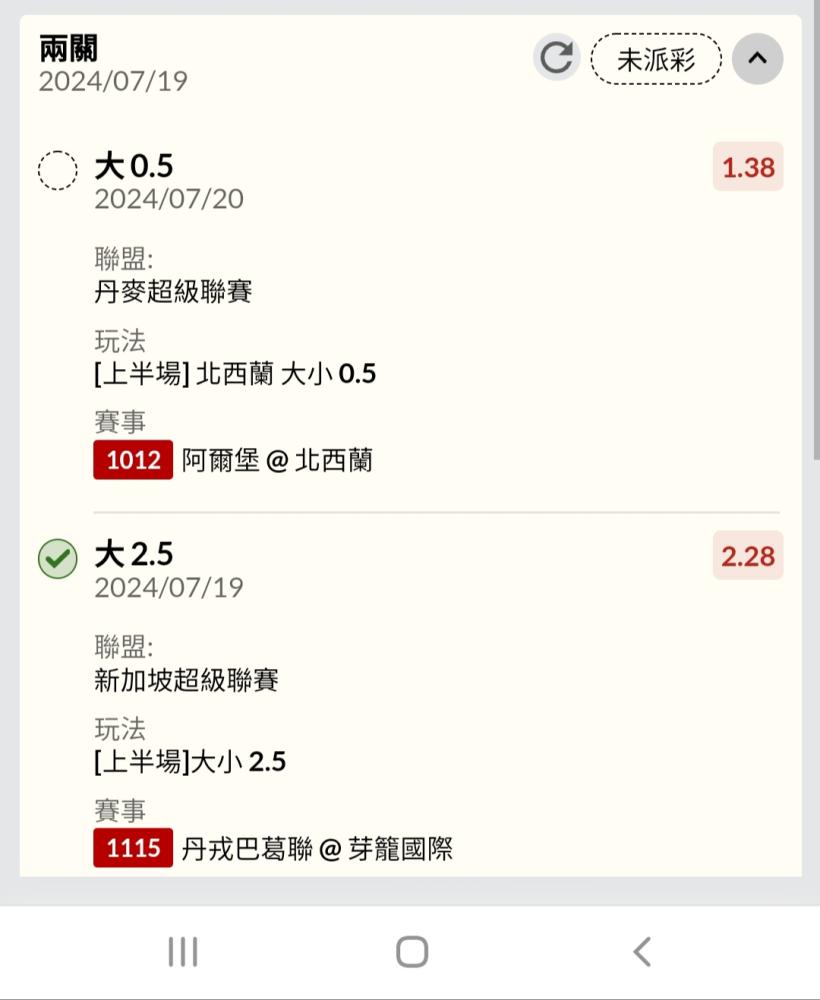Click match code 1115 badge

133,848
